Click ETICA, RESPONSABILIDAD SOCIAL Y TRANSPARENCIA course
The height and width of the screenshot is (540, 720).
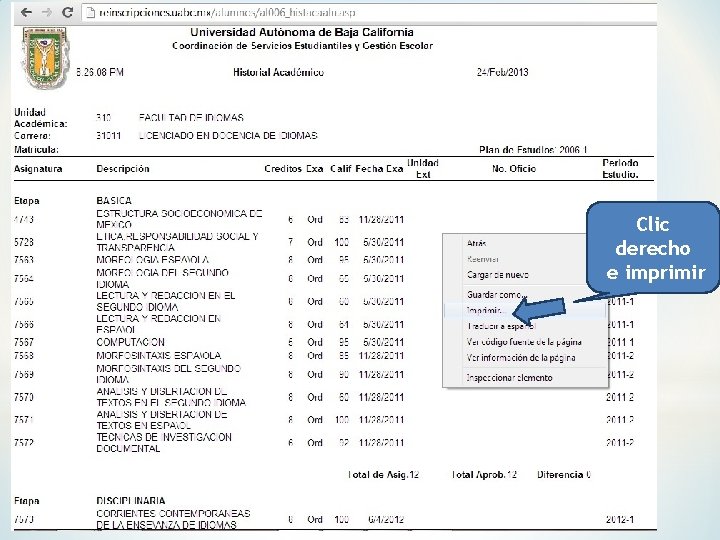[x=177, y=242]
